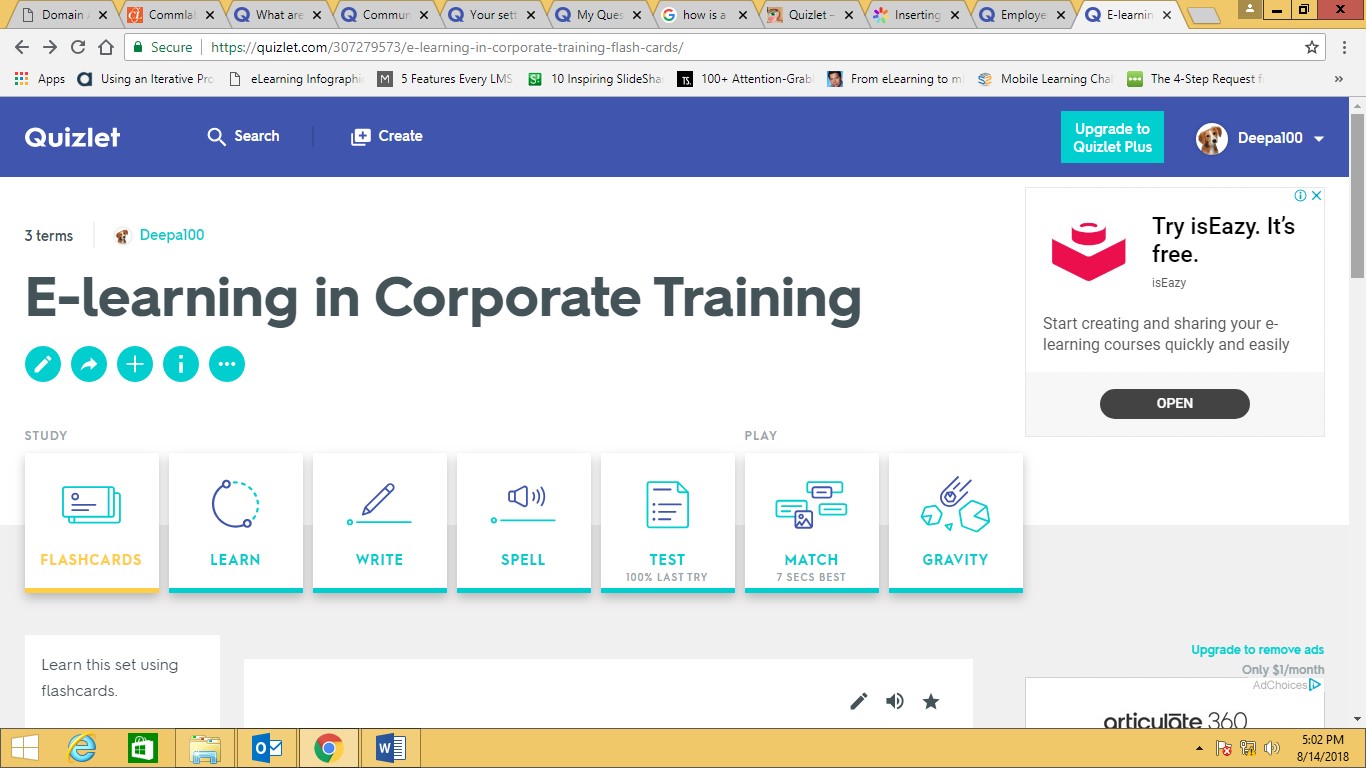Click the Upgrade to Quizlet Plus button
The width and height of the screenshot is (1366, 768).
1112,137
